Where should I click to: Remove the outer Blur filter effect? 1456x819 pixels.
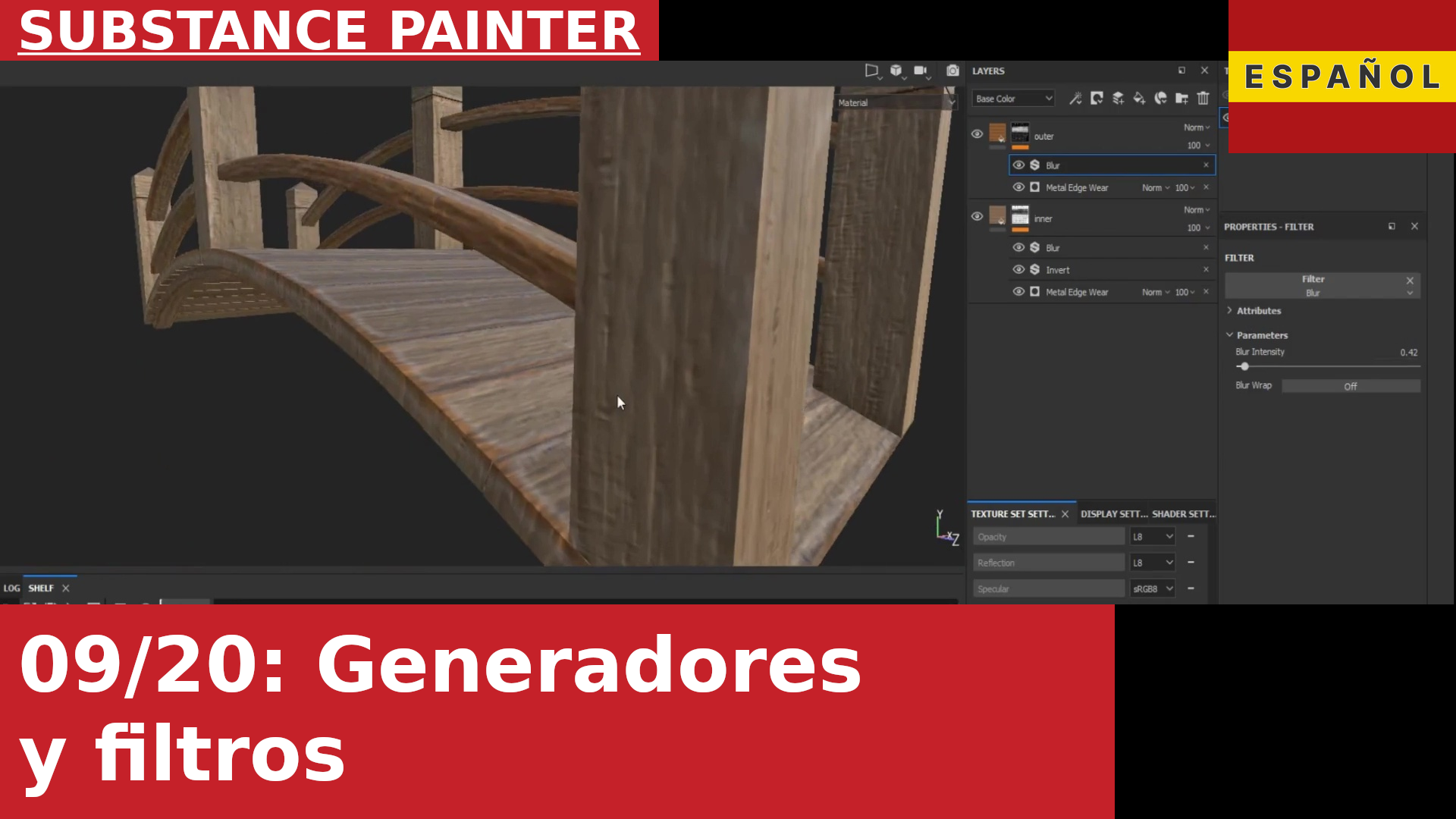click(1206, 165)
